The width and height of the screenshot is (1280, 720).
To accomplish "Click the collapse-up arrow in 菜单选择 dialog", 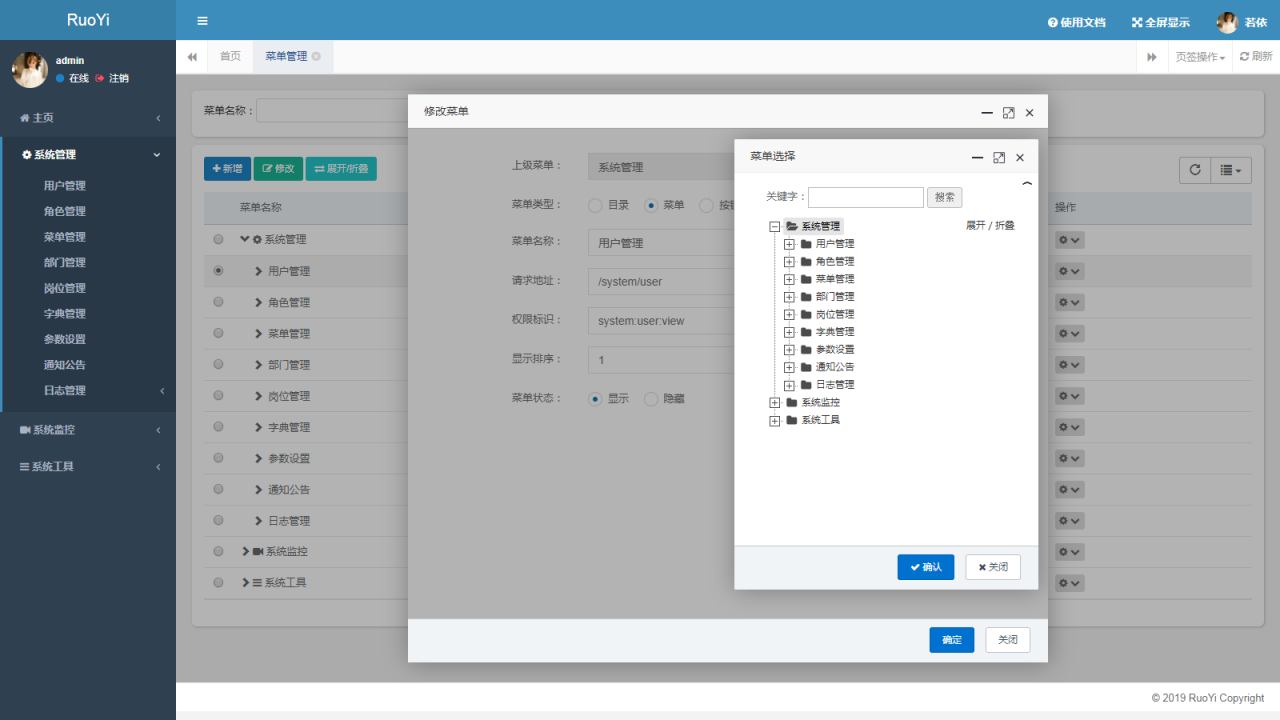I will click(x=1027, y=184).
